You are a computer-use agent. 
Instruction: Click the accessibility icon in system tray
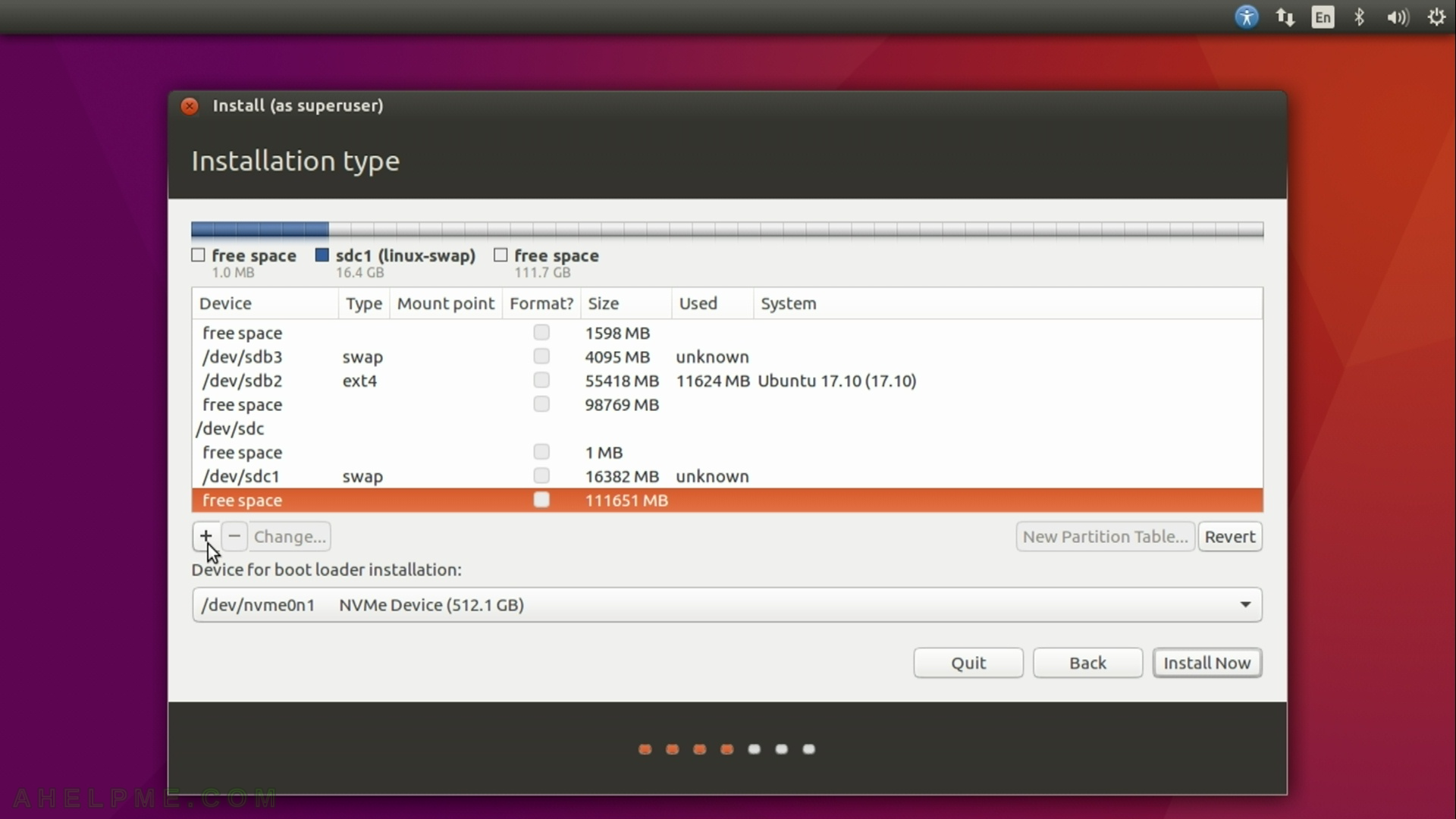point(1247,17)
